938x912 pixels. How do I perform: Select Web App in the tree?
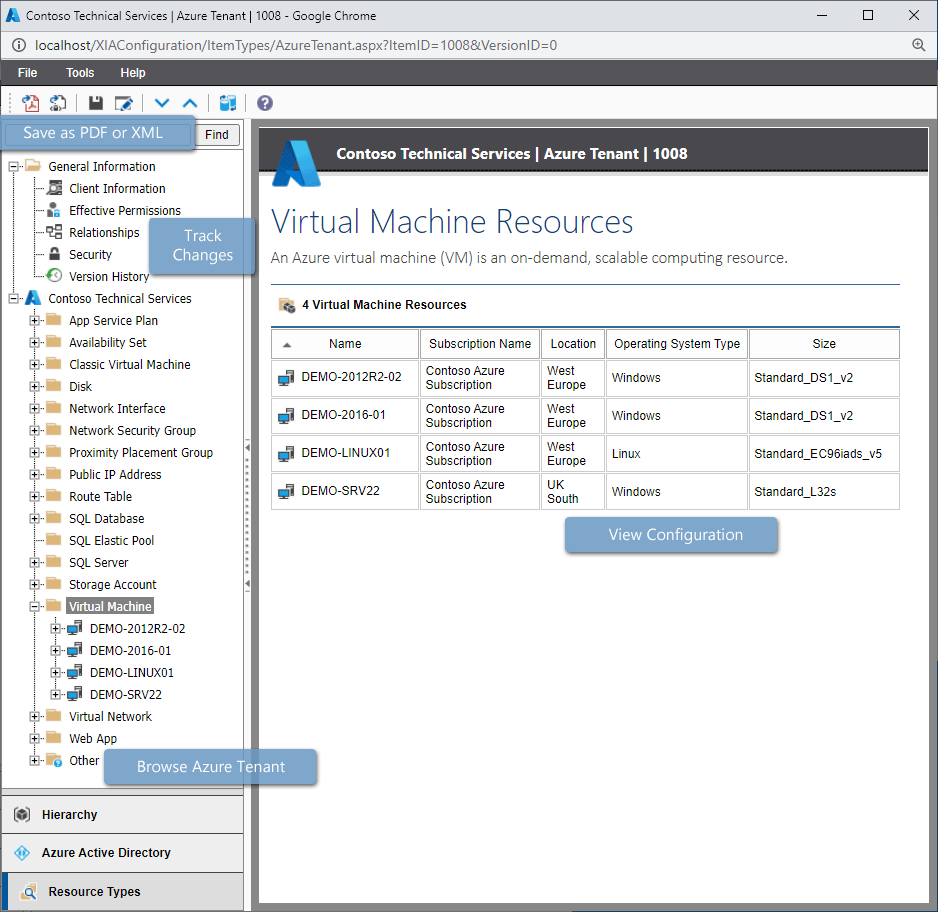93,739
